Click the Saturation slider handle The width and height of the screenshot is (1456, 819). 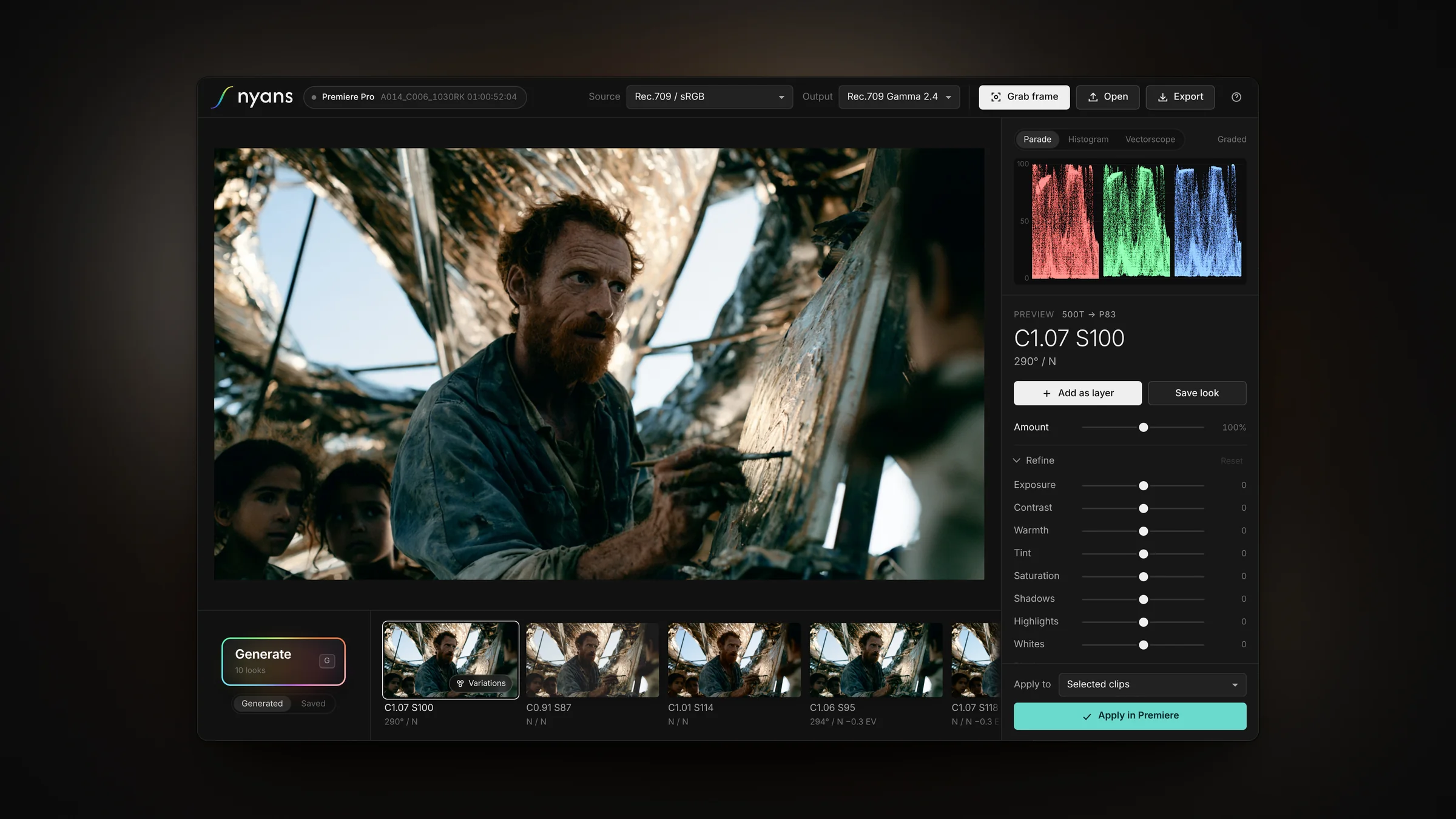(x=1143, y=576)
